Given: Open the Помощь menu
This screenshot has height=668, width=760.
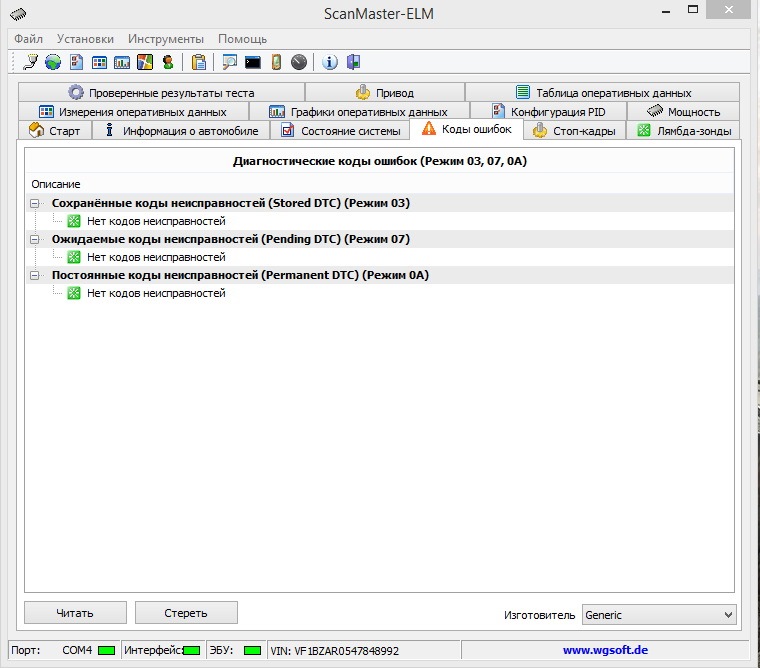Looking at the screenshot, I should tap(242, 39).
